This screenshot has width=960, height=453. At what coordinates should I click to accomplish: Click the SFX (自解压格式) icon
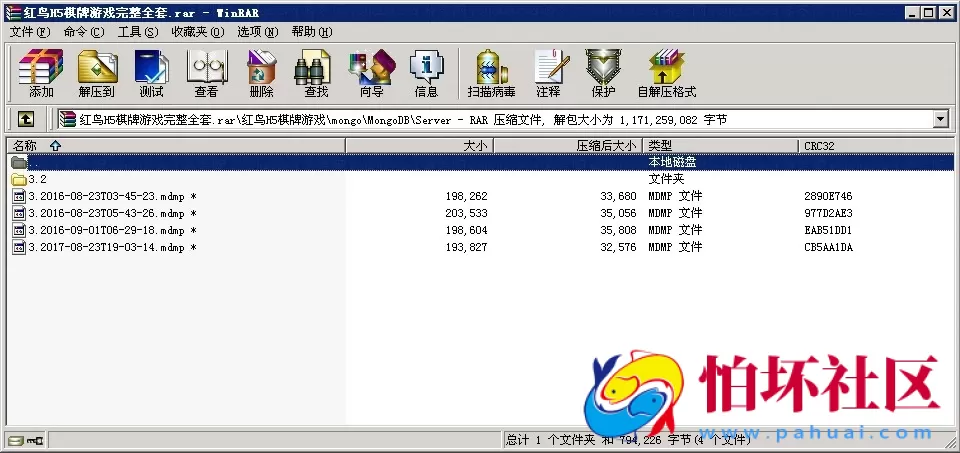click(667, 73)
